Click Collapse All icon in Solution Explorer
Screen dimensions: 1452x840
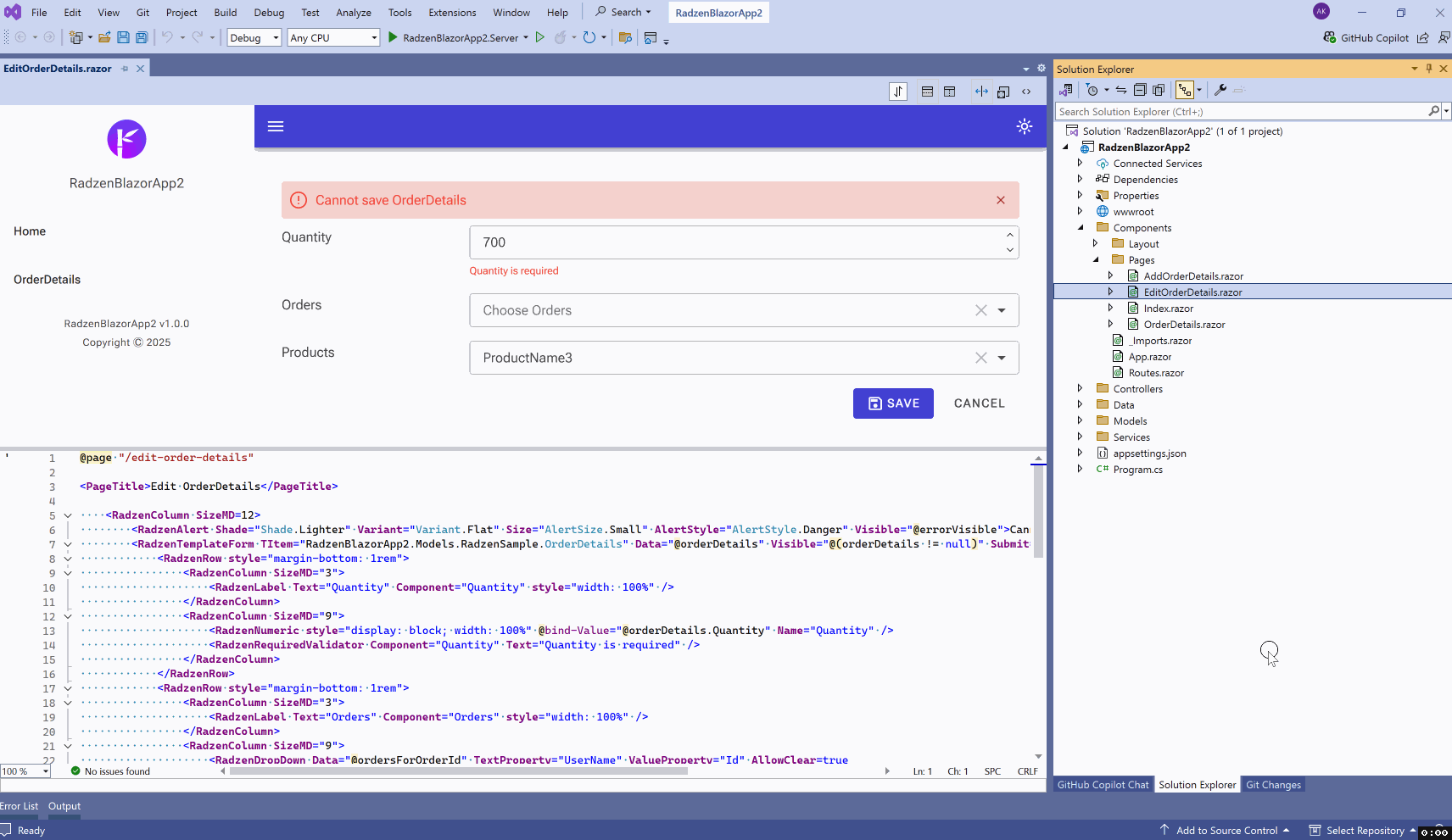pos(1140,90)
